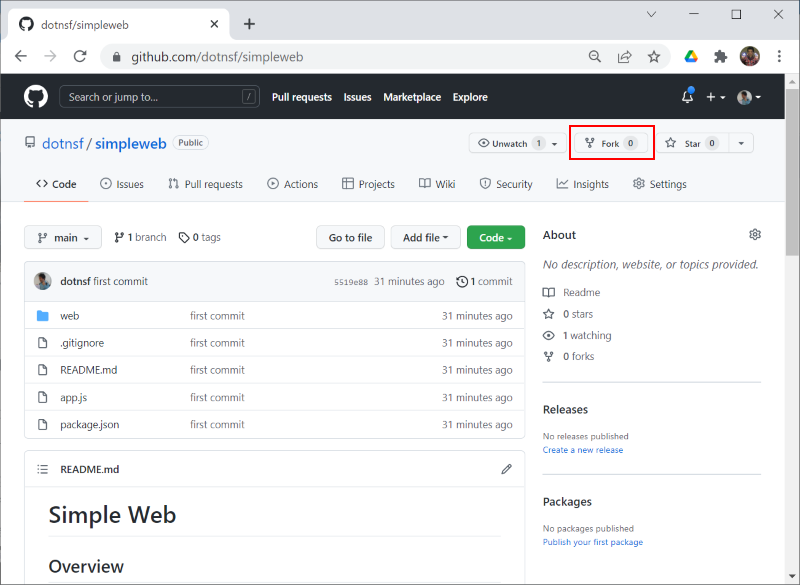Viewport: 800px width, 585px height.
Task: Open the star lists dropdown arrow
Action: [741, 143]
